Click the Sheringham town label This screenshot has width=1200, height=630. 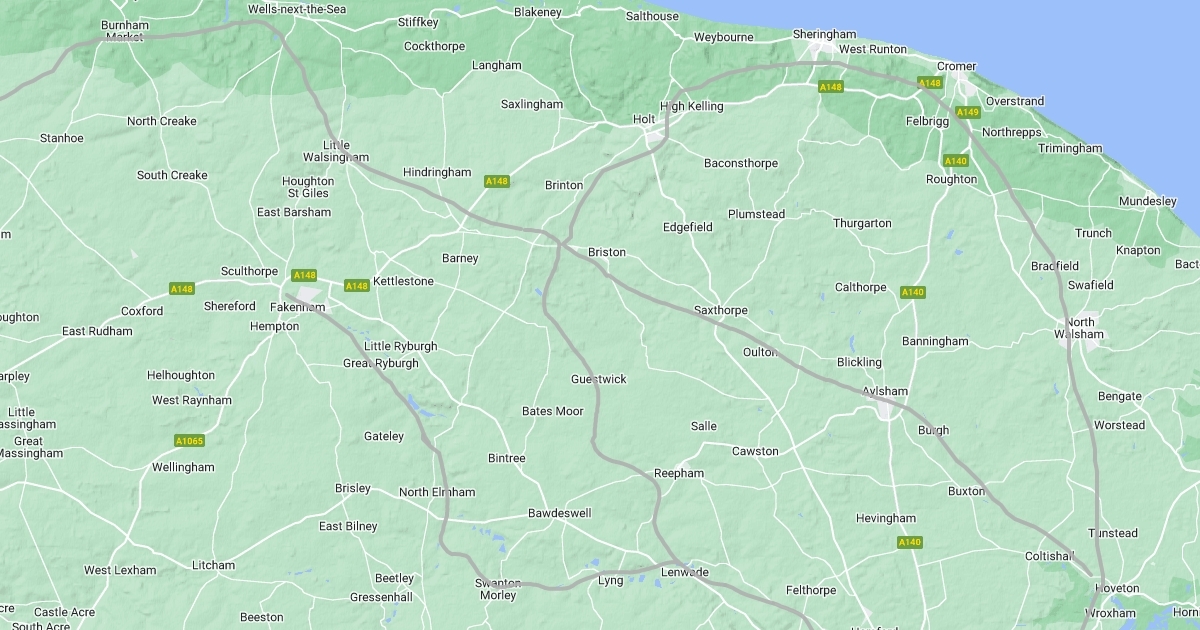point(824,34)
